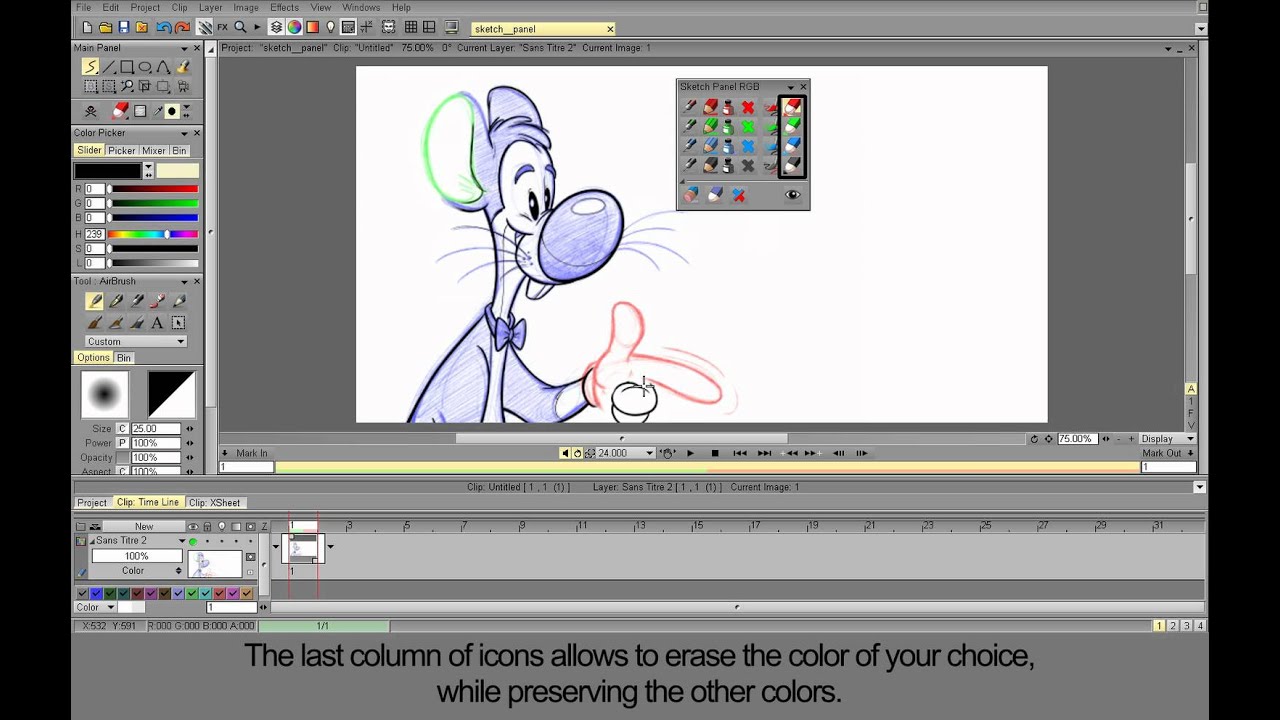Choose the AirBrush tool icon

[x=95, y=301]
